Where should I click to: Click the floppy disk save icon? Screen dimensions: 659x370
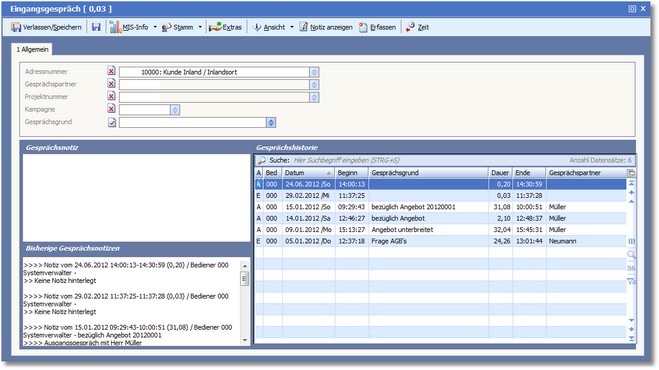click(96, 27)
